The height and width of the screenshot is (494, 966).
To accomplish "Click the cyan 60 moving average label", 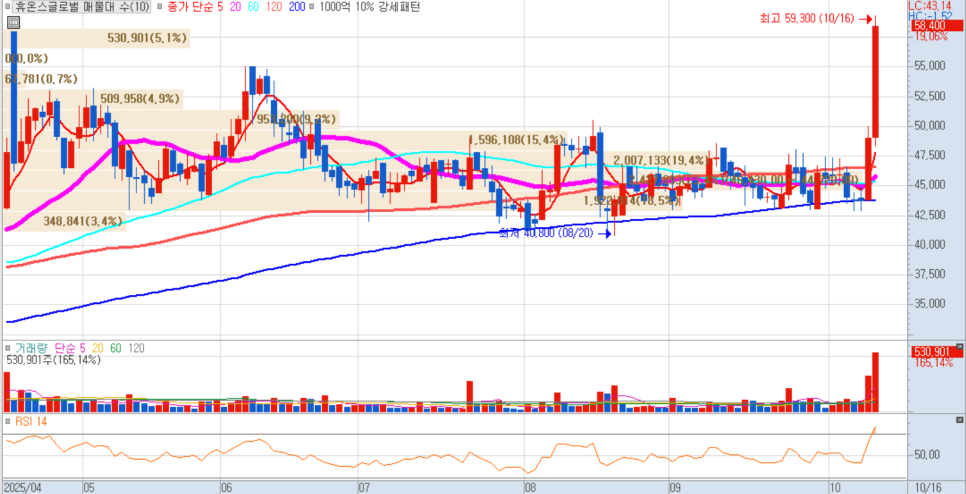I will [255, 7].
